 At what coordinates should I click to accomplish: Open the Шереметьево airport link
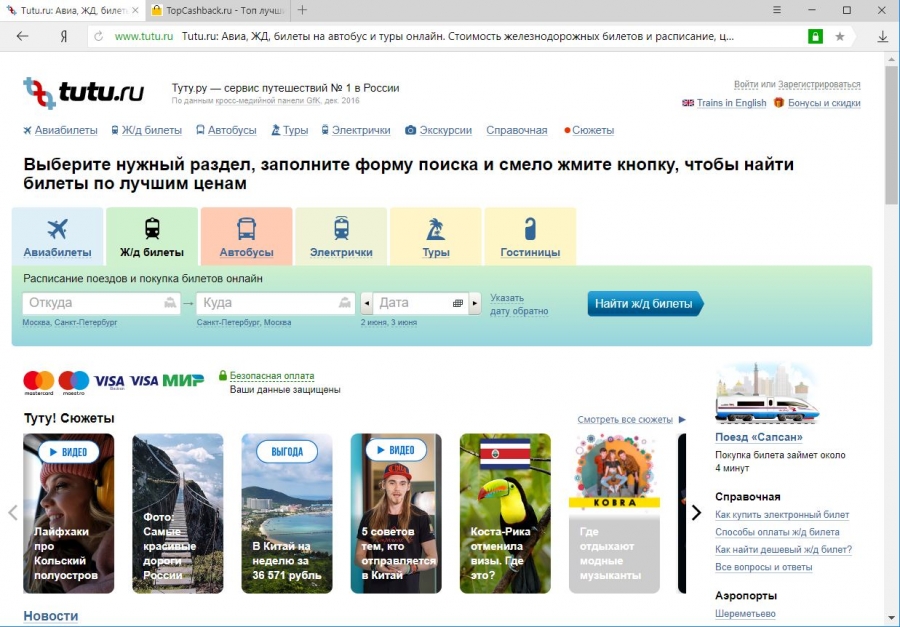745,614
